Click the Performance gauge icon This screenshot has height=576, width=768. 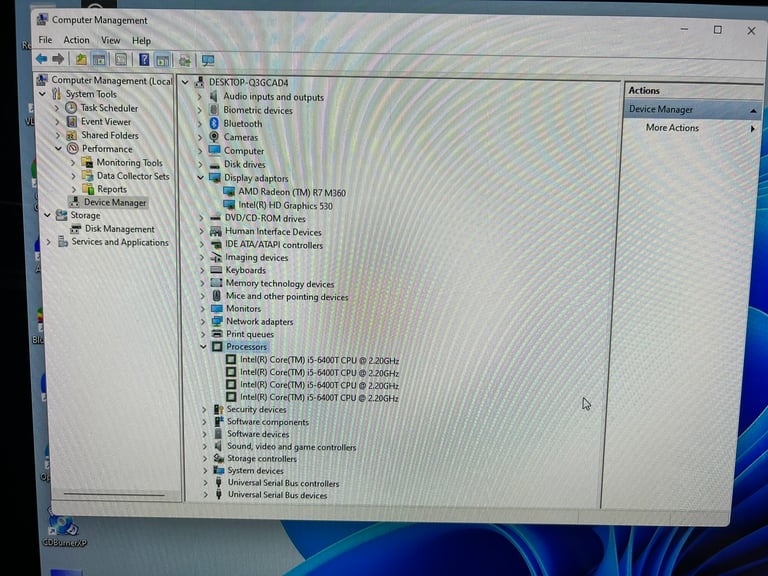coord(72,148)
